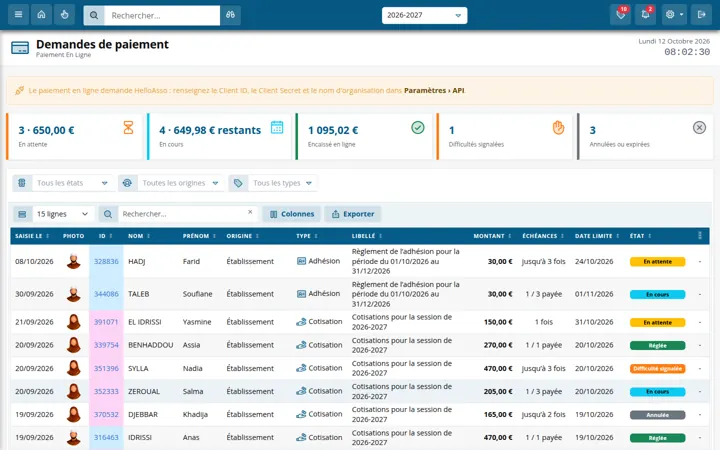Open the Tous les états dropdown
The height and width of the screenshot is (450, 720).
[72, 183]
